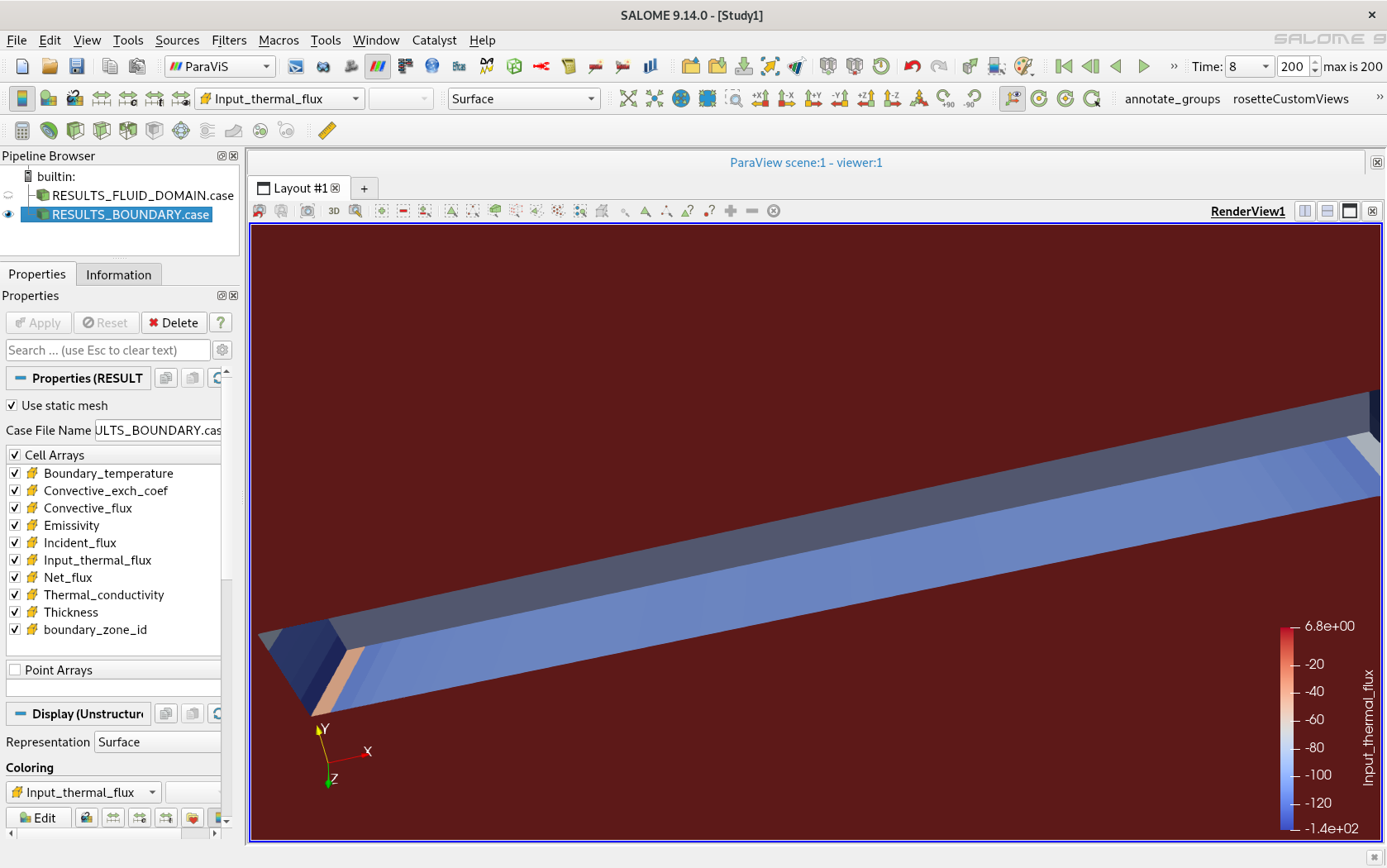
Task: Open the calculator filter icon
Action: coord(22,131)
